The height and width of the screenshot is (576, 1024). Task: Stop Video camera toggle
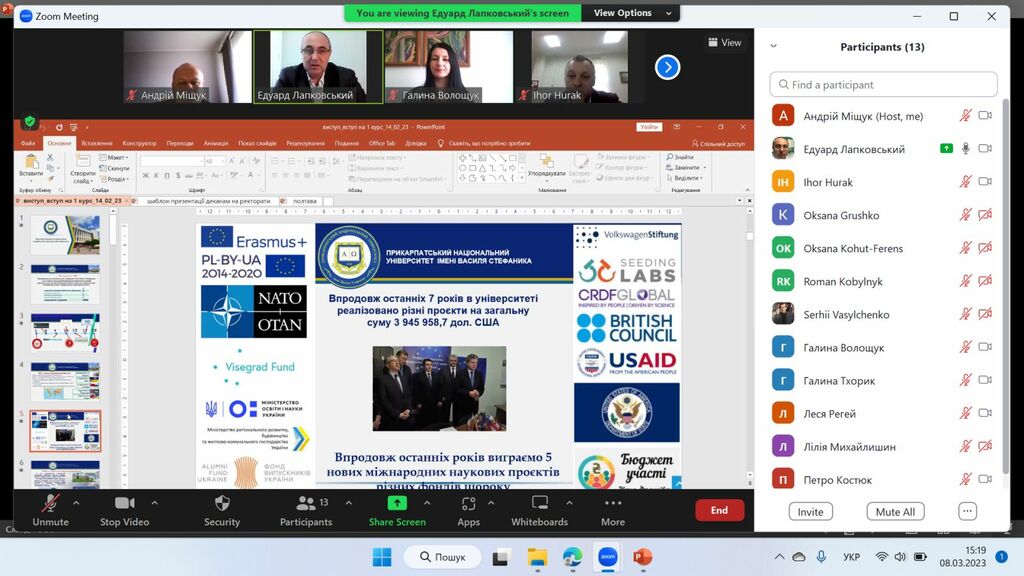click(124, 503)
